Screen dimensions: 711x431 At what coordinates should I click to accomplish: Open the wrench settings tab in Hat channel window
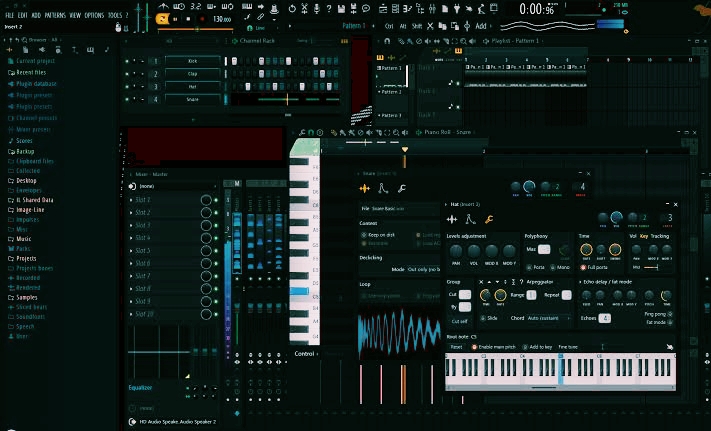[x=489, y=220]
